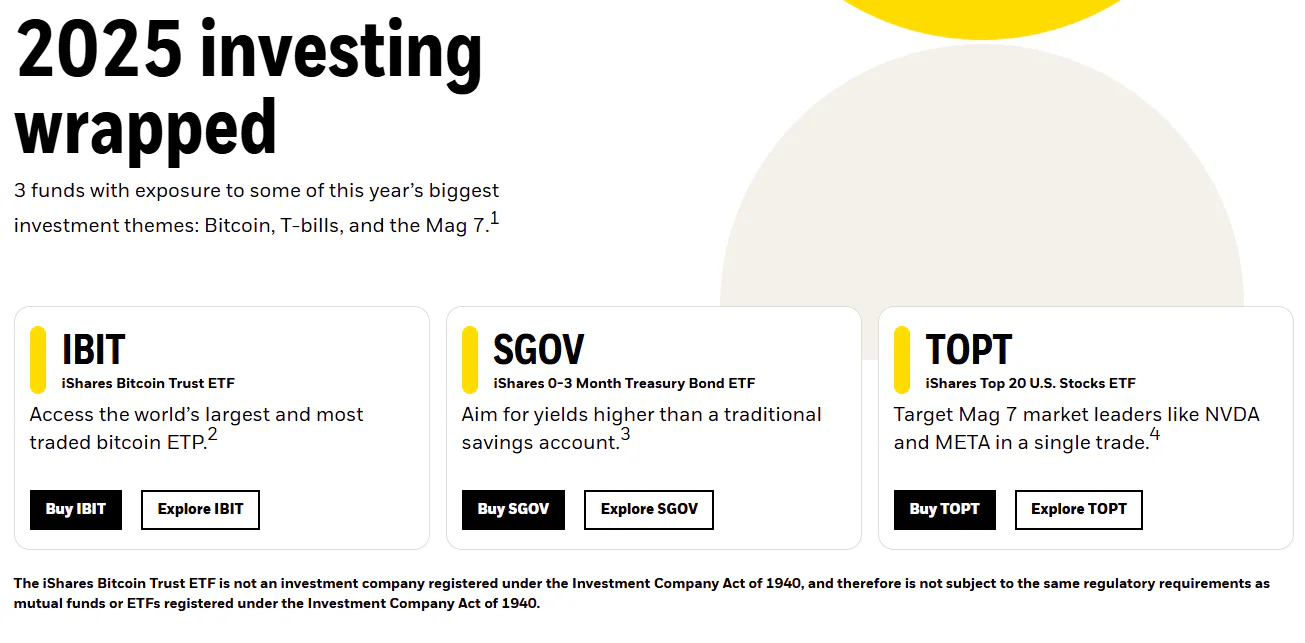Image resolution: width=1305 pixels, height=643 pixels.
Task: Open footnote 3 after savings account
Action: (625, 435)
